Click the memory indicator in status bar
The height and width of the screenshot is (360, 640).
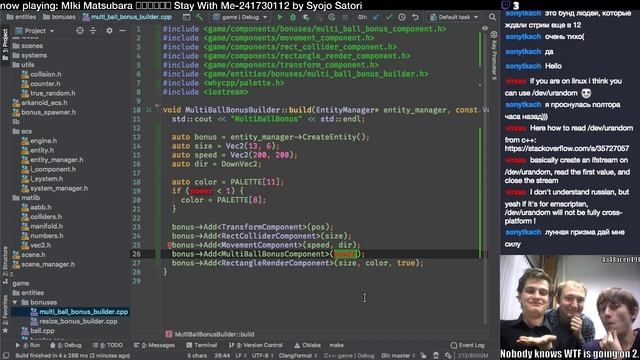(473, 356)
